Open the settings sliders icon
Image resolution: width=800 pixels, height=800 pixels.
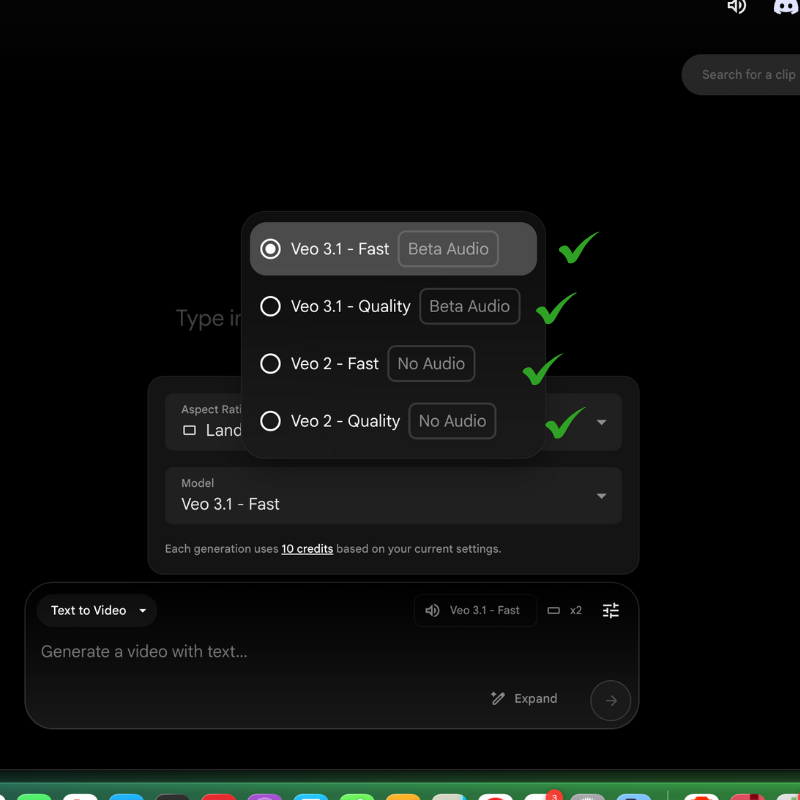(611, 610)
